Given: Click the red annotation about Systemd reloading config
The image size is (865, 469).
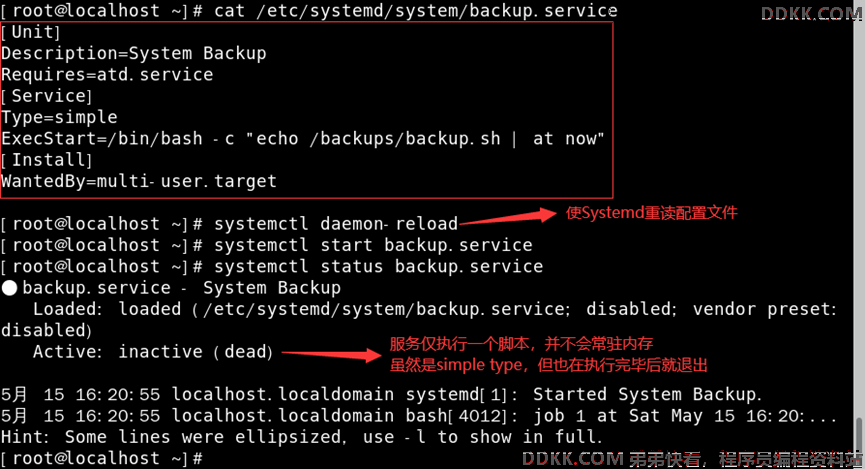Looking at the screenshot, I should [x=652, y=213].
